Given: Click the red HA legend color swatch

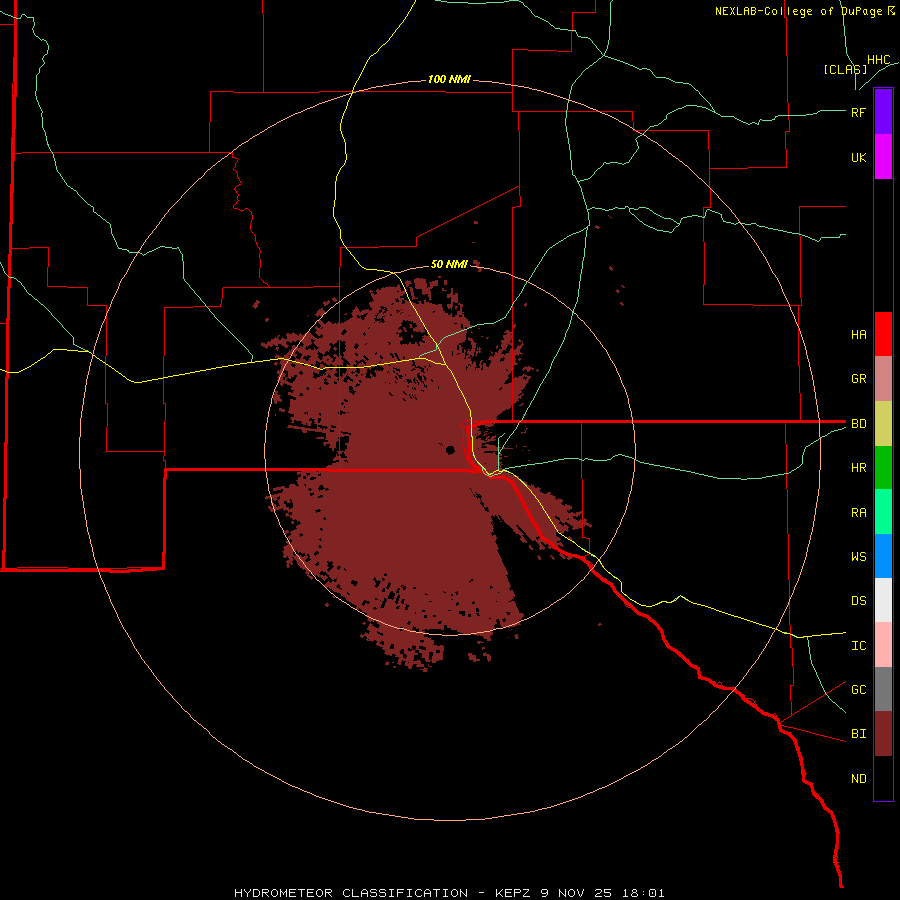Looking at the screenshot, I should click(883, 334).
